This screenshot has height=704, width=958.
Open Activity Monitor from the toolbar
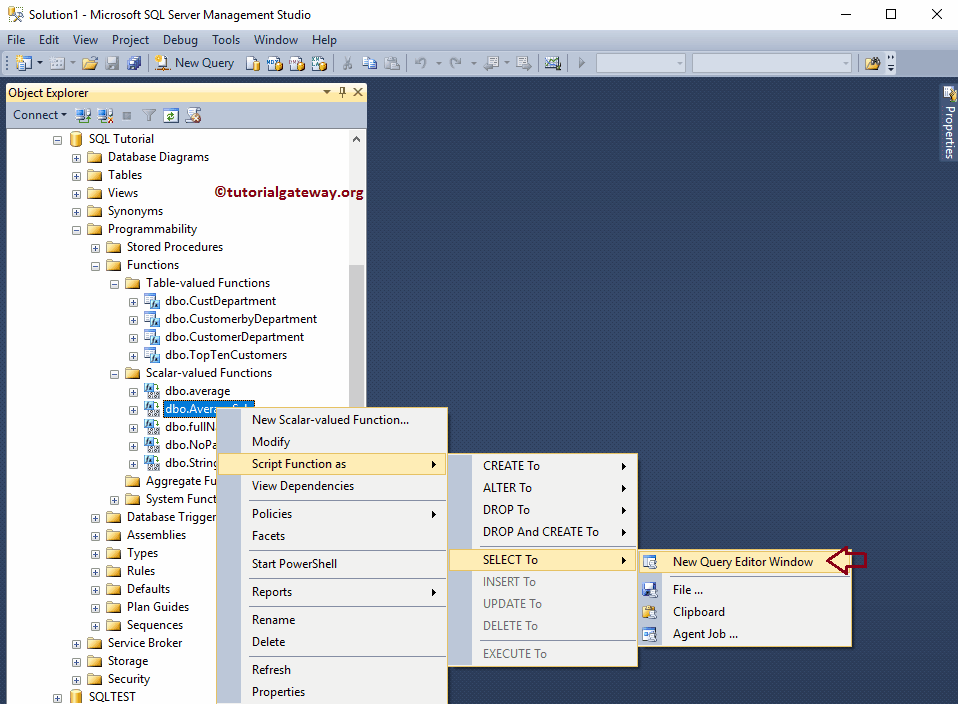[553, 63]
